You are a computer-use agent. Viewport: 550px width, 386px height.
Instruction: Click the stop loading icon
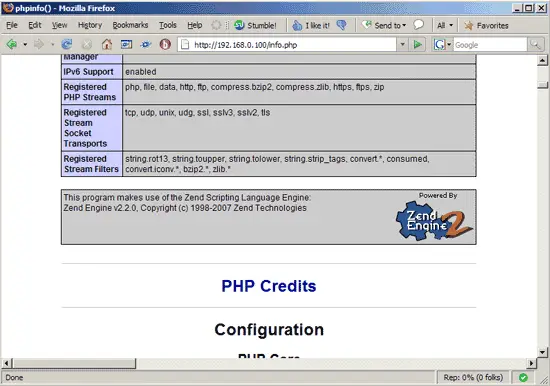tap(87, 45)
